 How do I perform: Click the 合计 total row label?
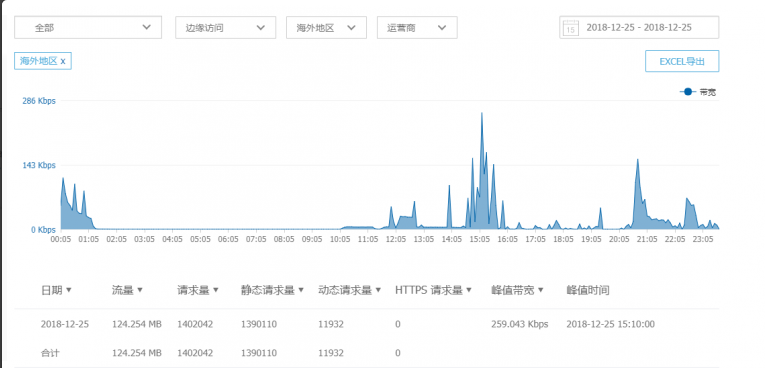[50, 353]
